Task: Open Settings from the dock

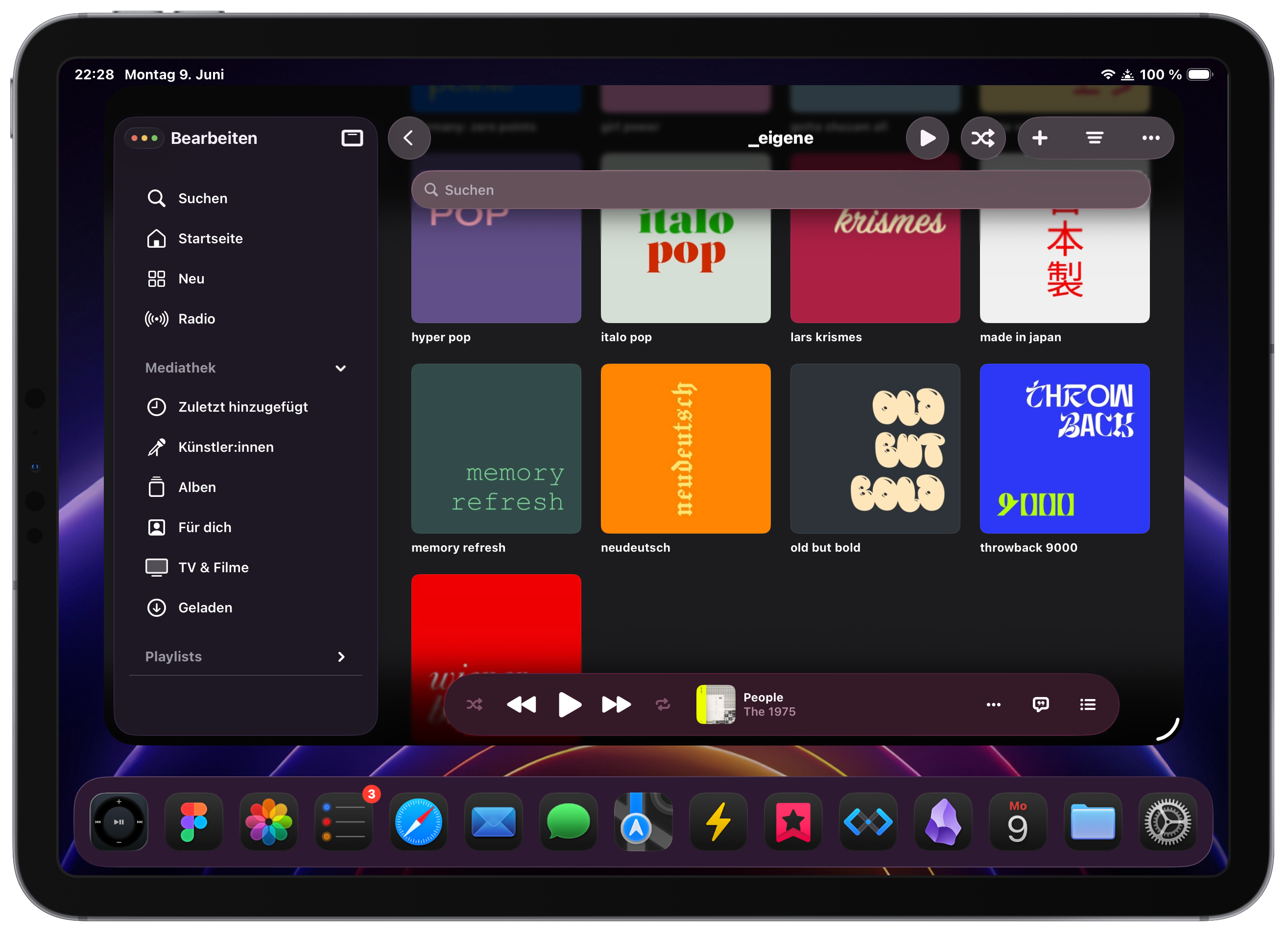Action: point(1168,821)
